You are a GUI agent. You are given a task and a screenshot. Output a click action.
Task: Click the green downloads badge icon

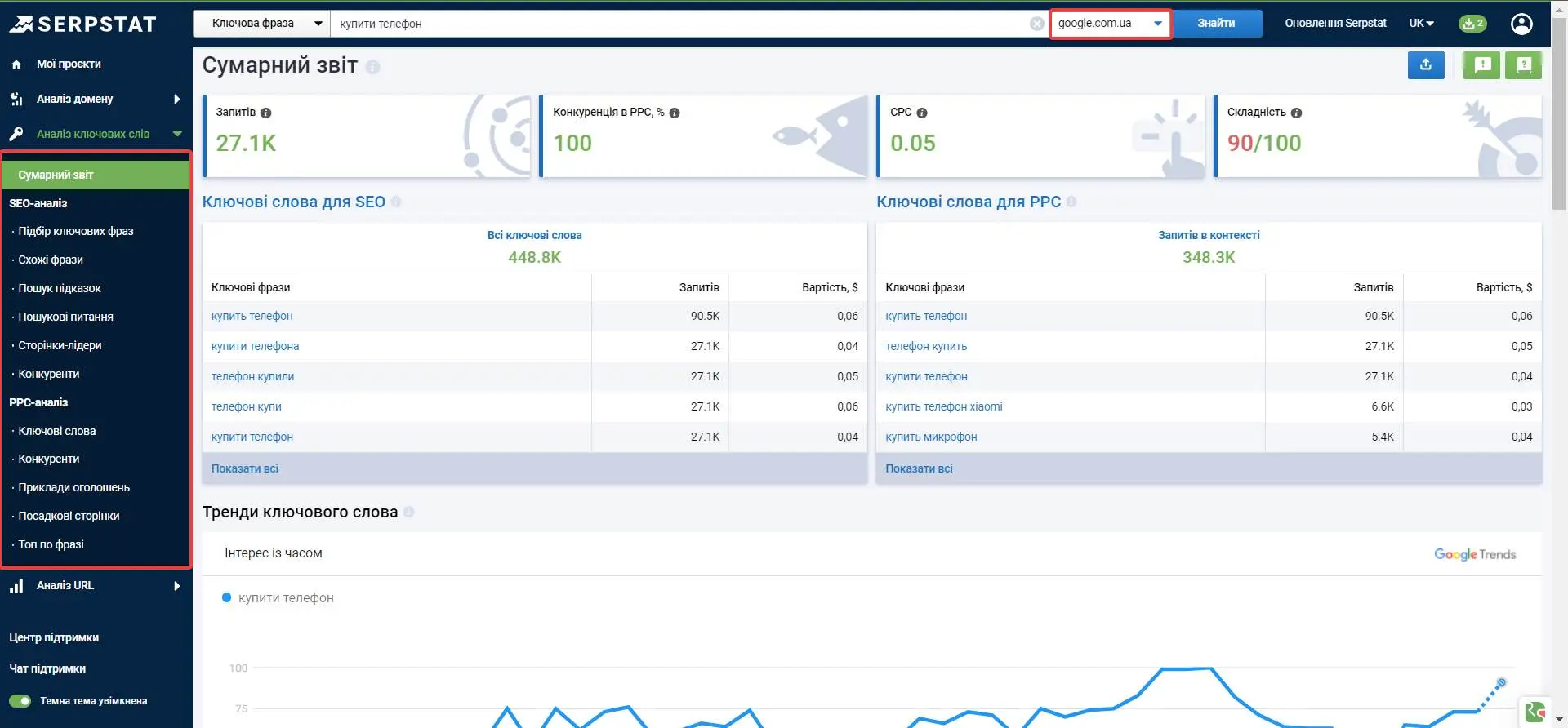pyautogui.click(x=1472, y=24)
